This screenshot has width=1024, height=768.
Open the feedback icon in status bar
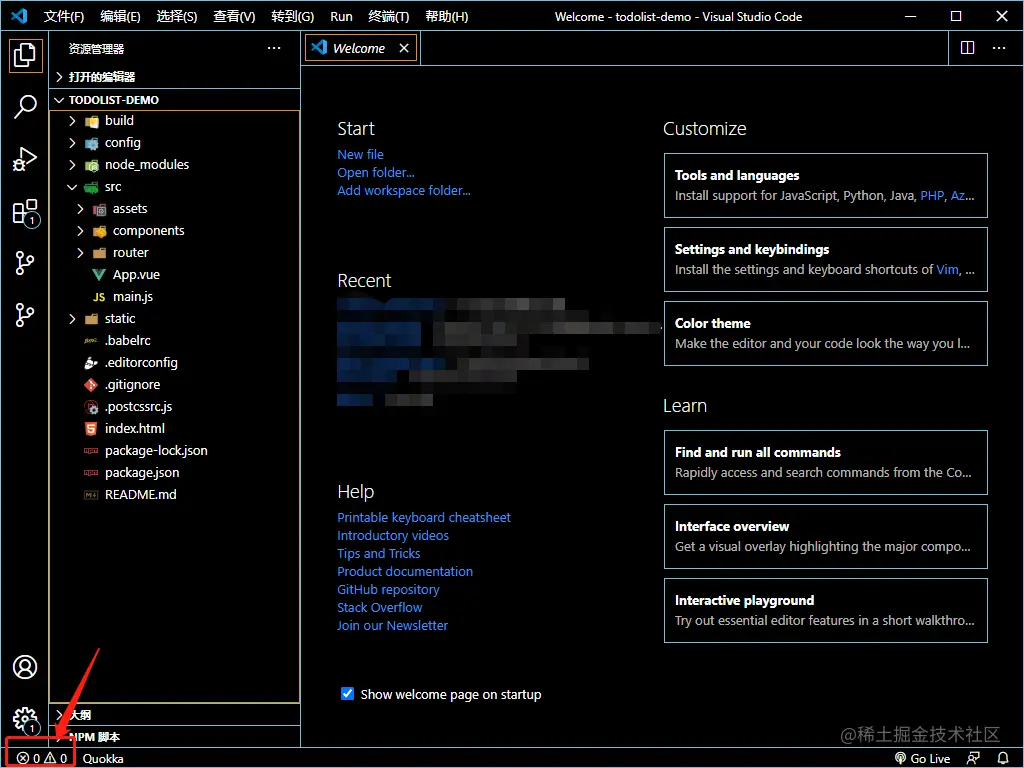pos(973,758)
